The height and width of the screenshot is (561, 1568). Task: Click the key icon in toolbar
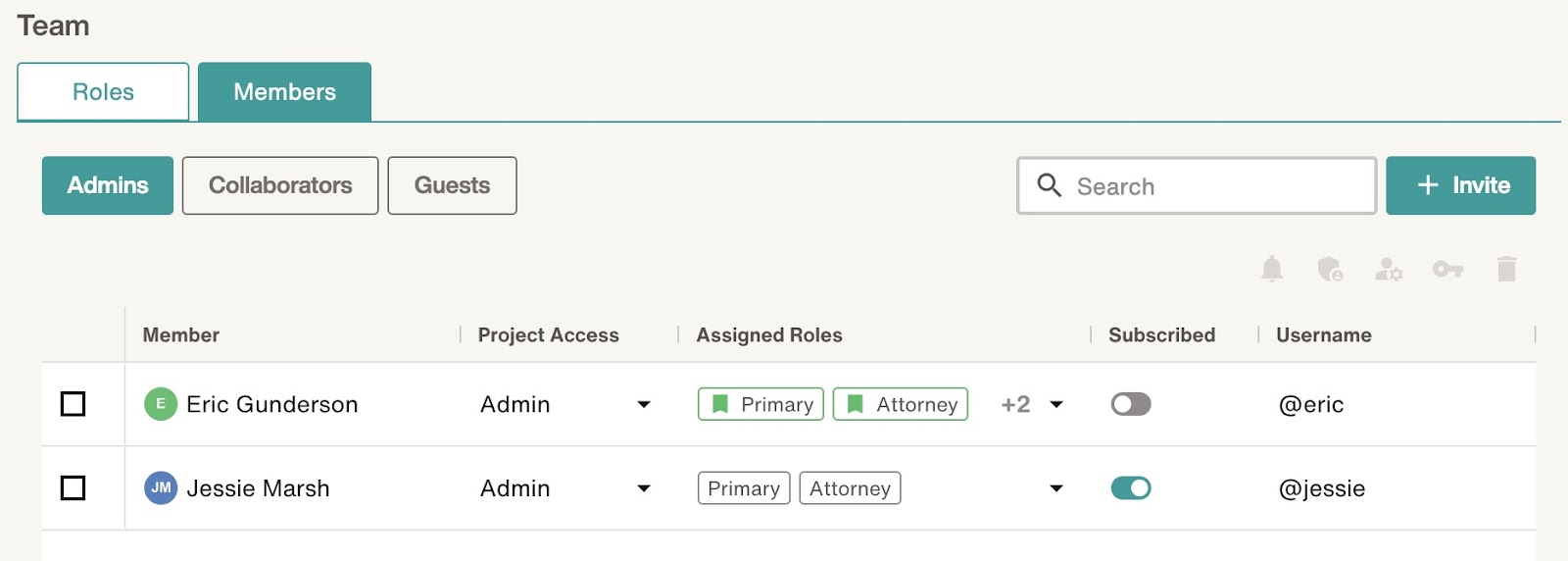point(1447,269)
